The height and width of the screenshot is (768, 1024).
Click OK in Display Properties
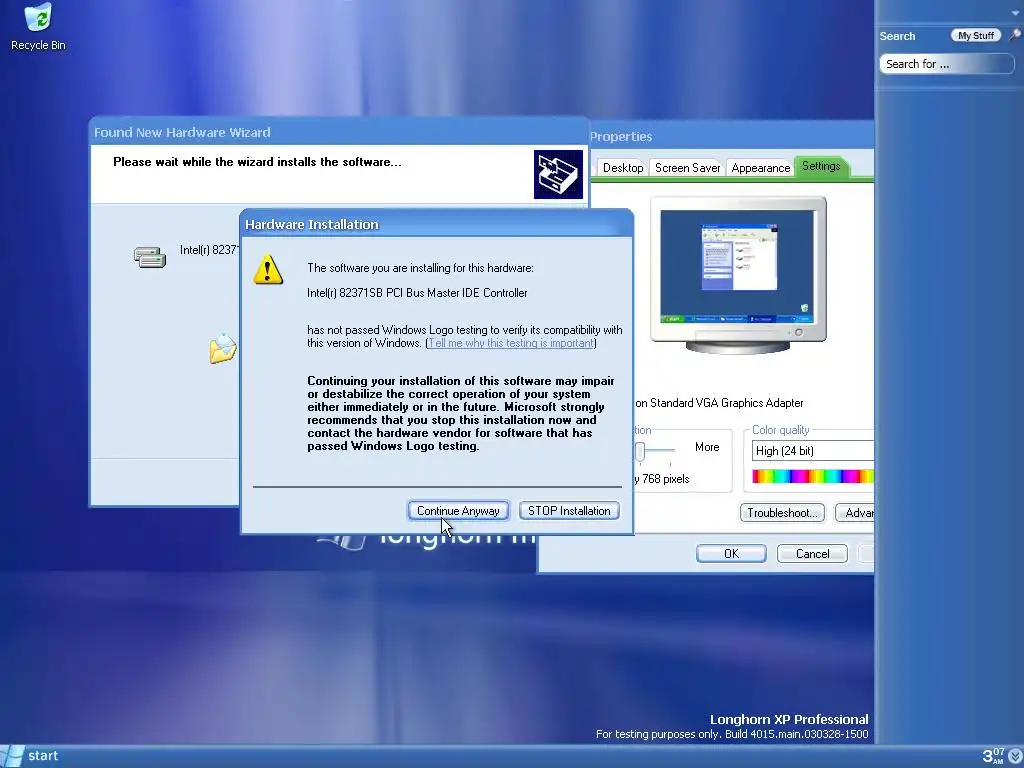tap(731, 554)
